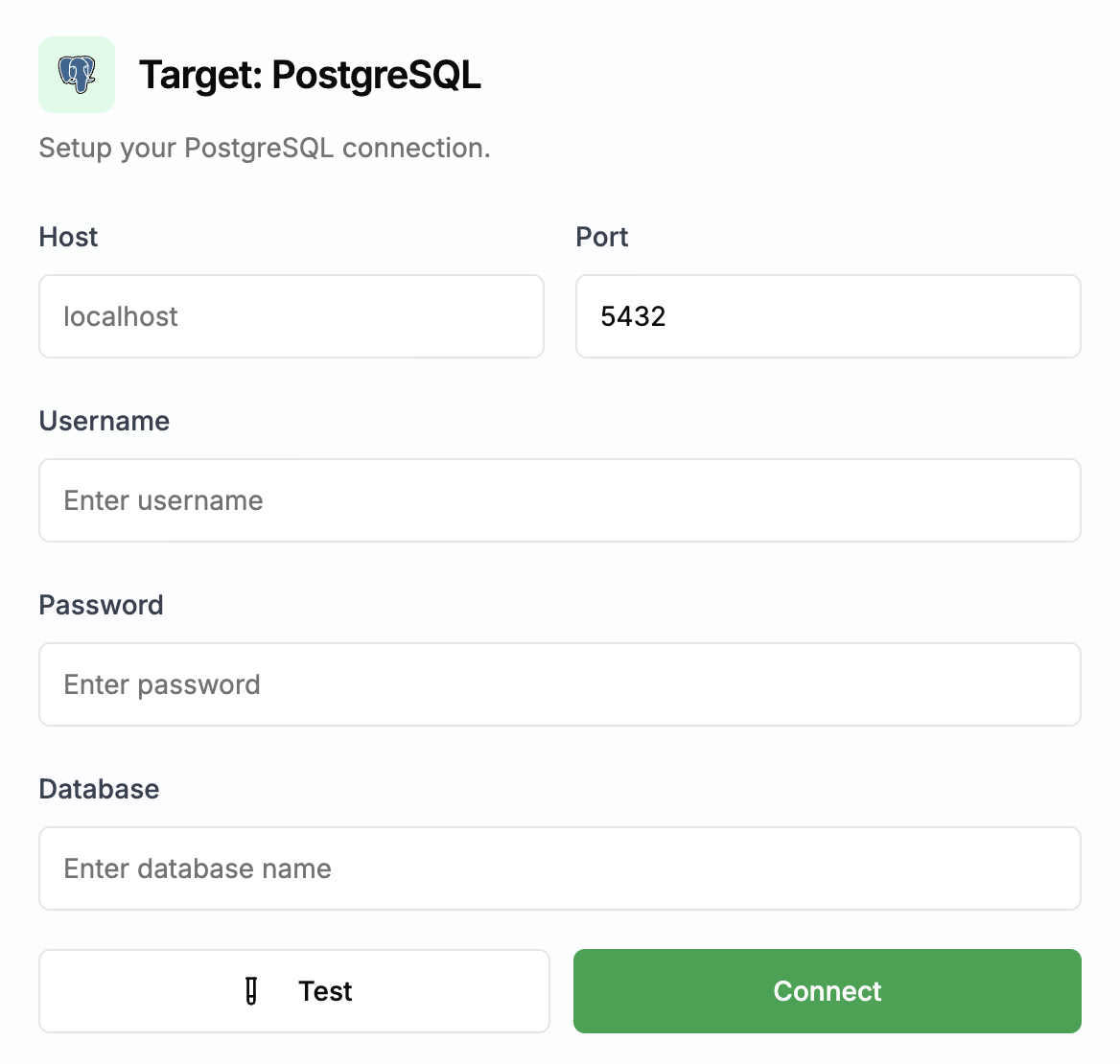Click 'PostgreSQL' in the bold heading
The image size is (1120, 1064).
pos(376,75)
